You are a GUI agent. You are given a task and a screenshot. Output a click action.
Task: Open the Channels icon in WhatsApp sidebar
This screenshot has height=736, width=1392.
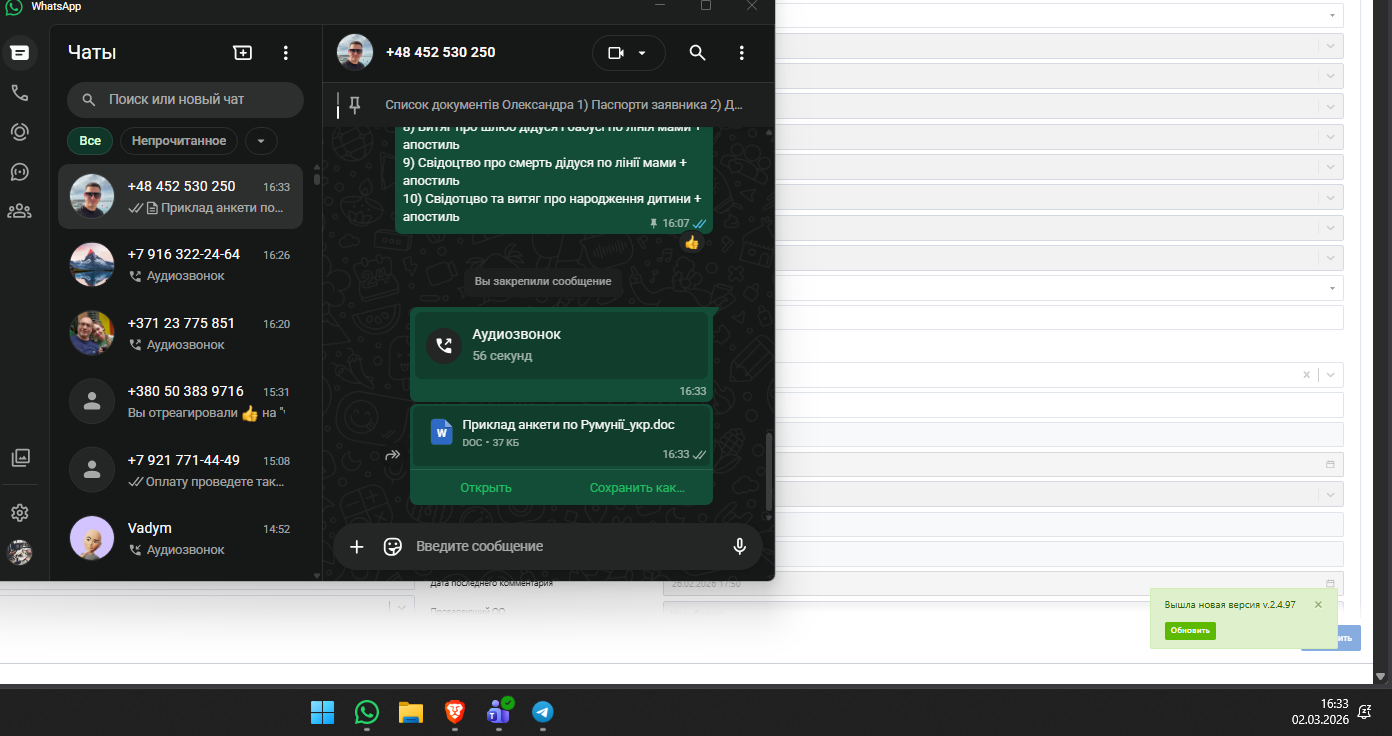[19, 171]
